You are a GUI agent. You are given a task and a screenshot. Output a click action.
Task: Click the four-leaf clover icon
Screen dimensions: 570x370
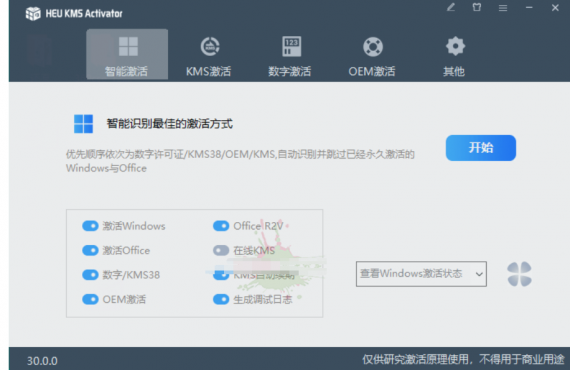(519, 274)
